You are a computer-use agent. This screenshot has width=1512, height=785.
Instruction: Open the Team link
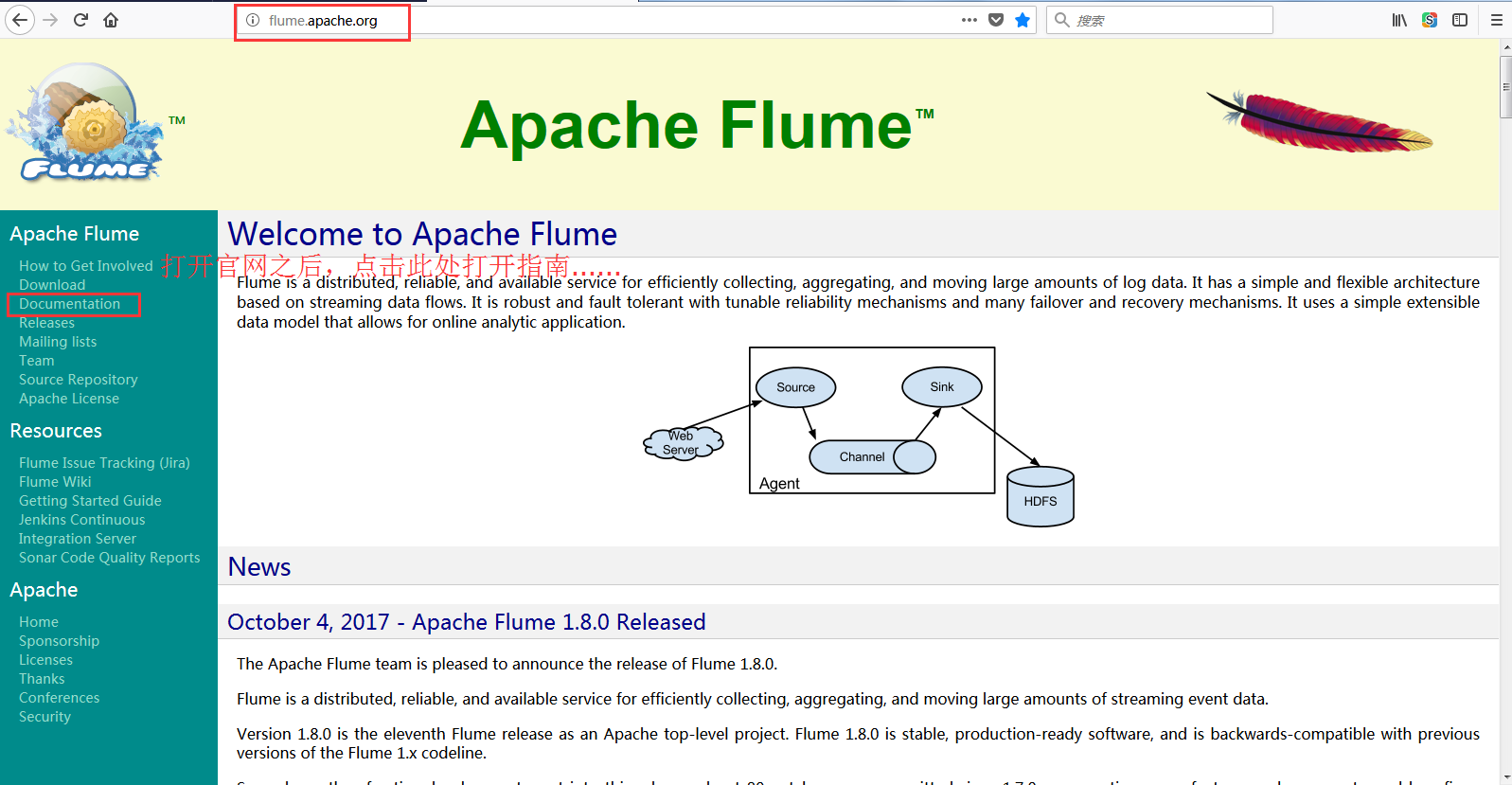(37, 361)
